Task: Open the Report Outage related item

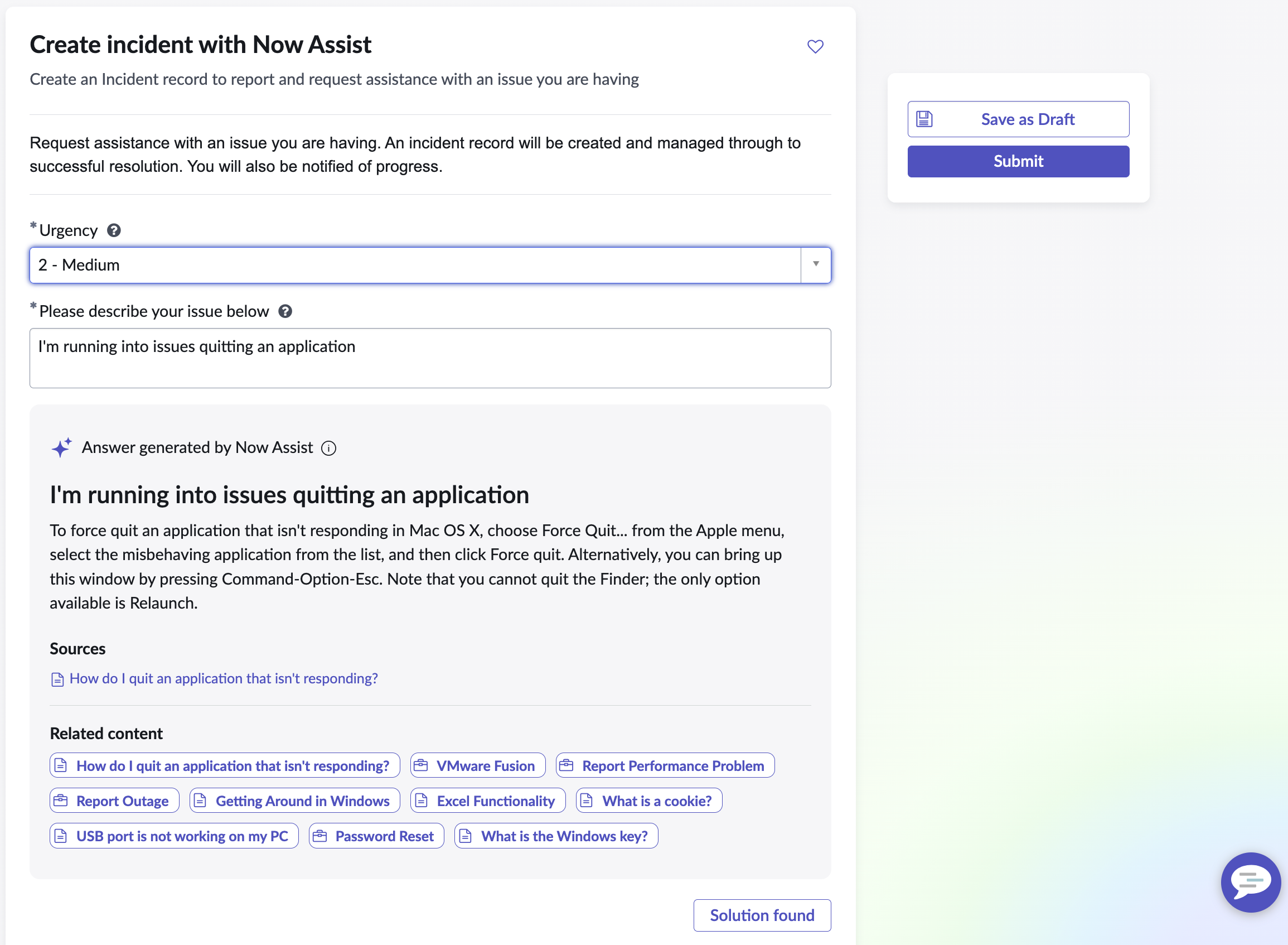Action: pos(114,801)
